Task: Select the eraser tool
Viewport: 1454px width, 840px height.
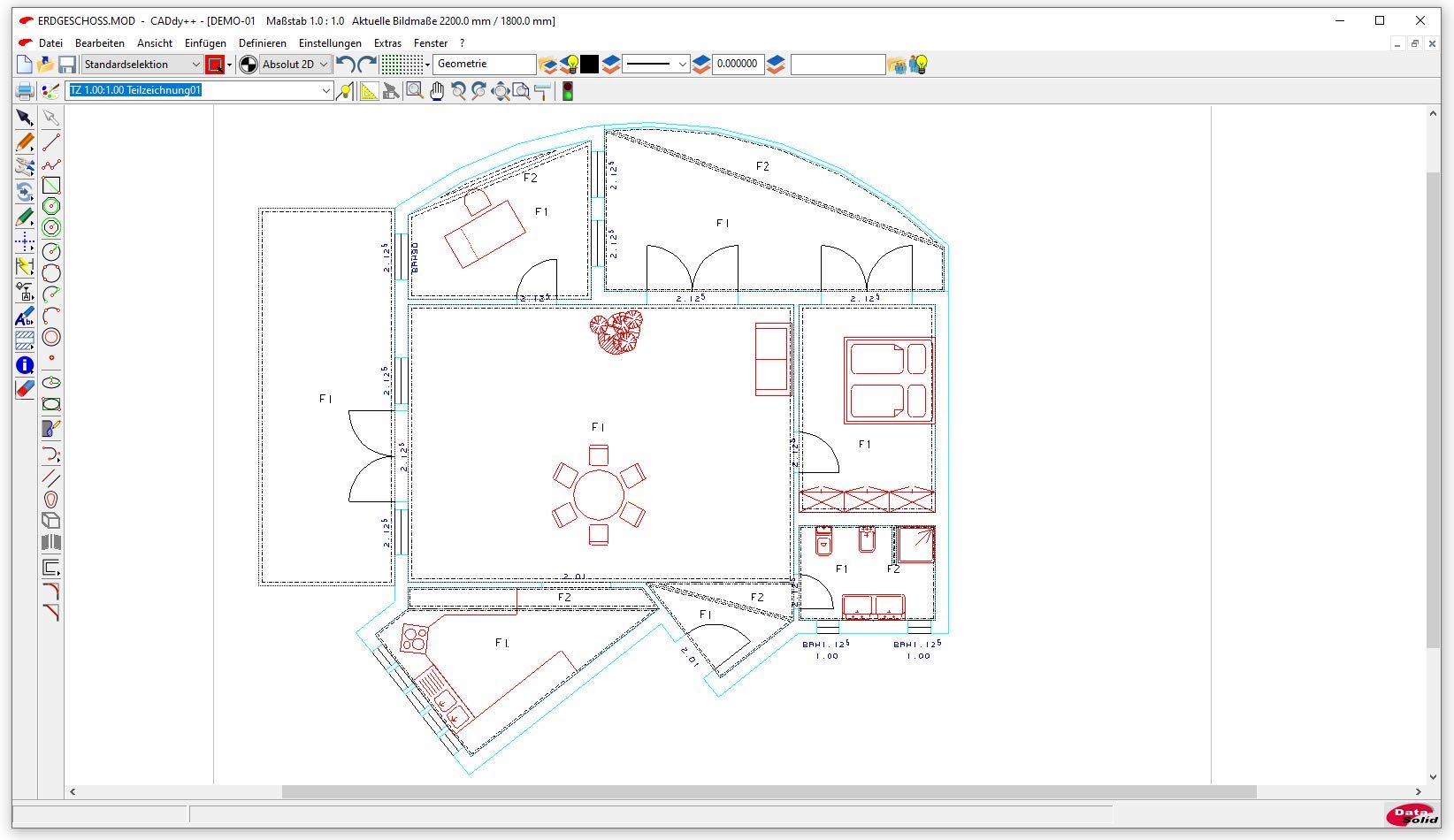Action: point(25,389)
